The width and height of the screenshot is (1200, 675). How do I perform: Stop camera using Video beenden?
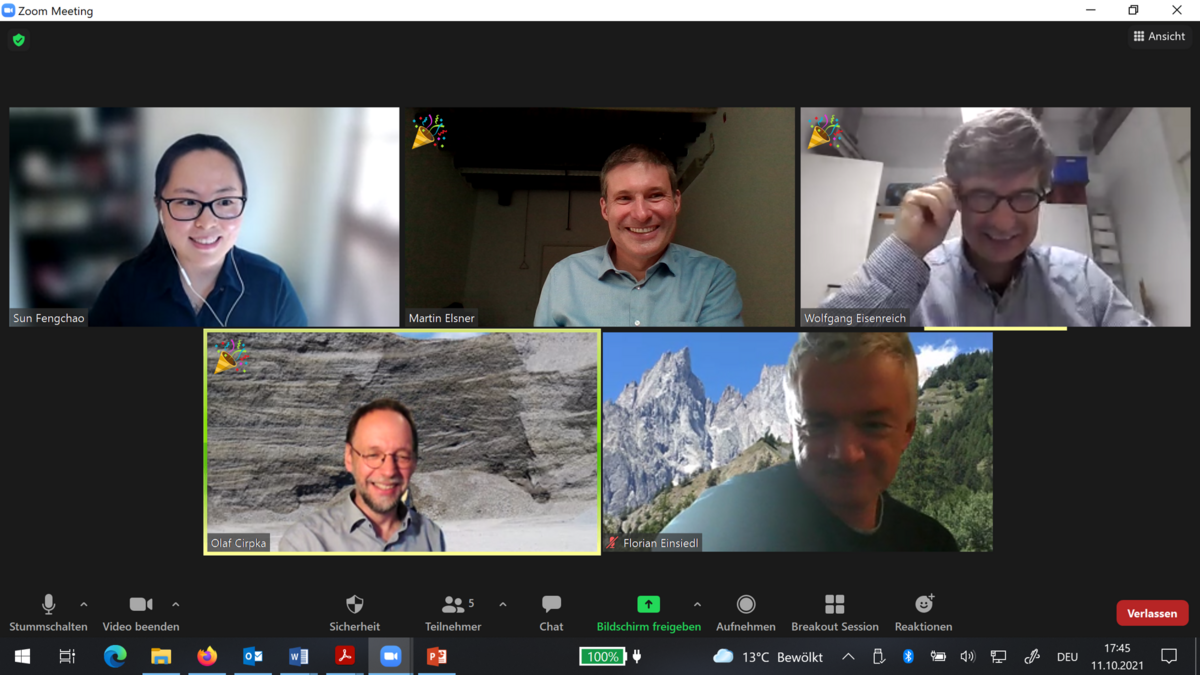click(141, 612)
